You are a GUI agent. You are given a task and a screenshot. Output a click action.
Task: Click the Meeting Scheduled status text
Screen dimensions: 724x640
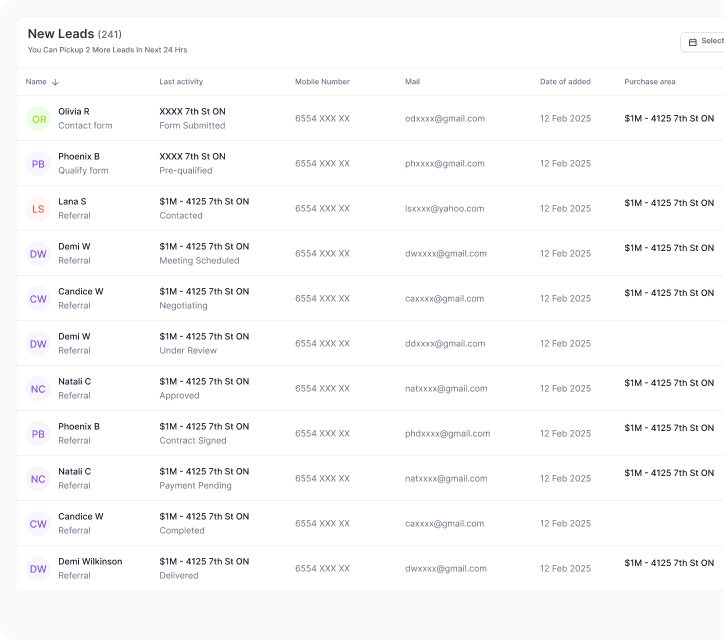(x=199, y=260)
